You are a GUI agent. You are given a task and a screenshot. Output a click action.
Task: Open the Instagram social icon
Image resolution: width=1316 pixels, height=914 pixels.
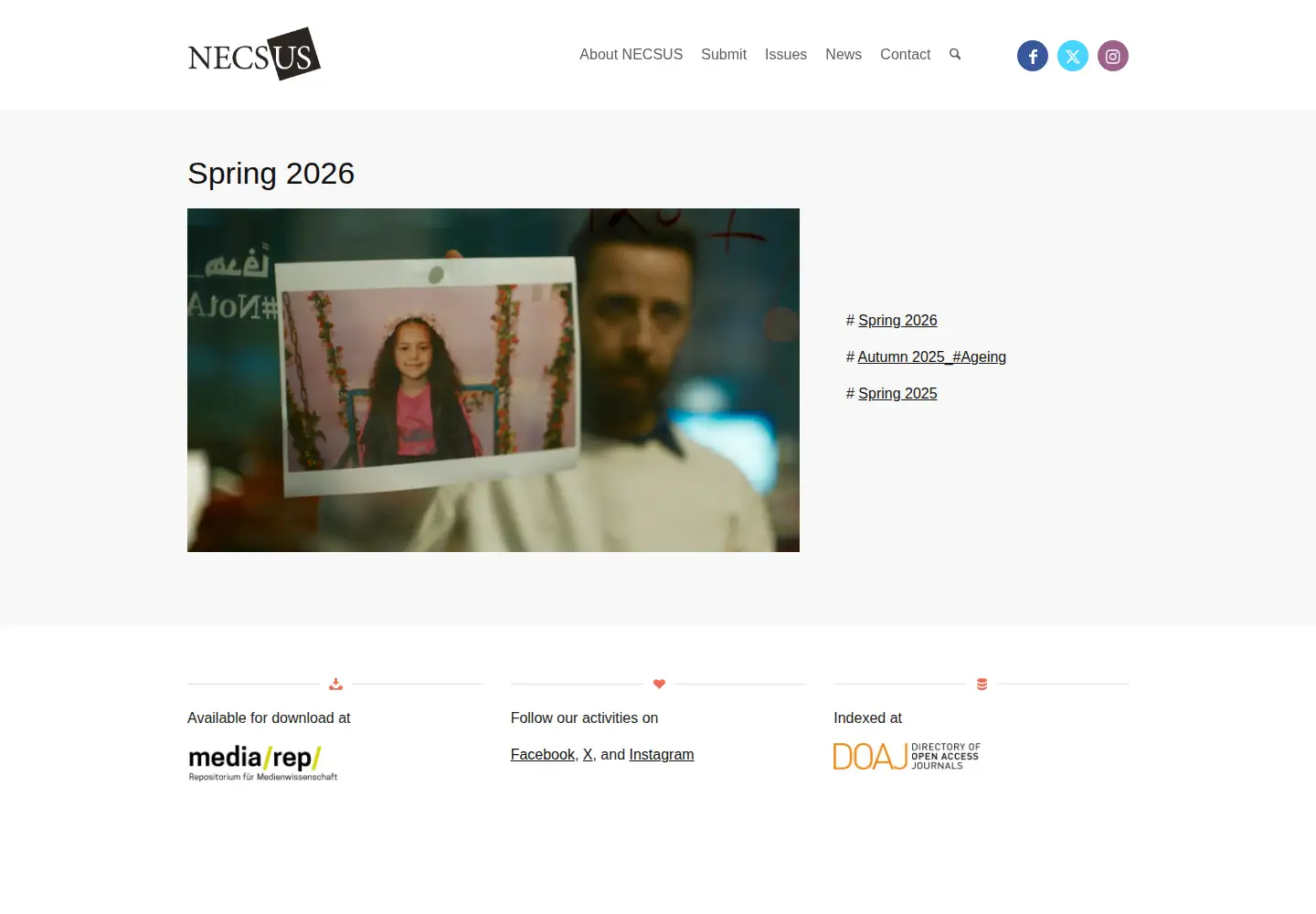tap(1113, 56)
